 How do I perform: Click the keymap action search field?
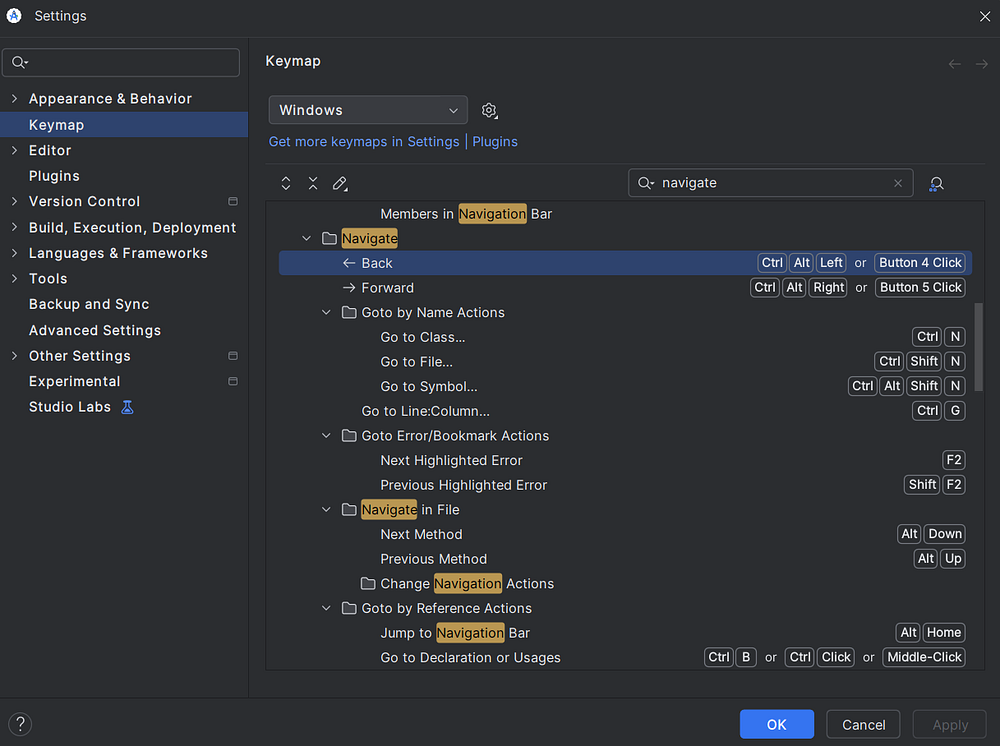click(770, 183)
